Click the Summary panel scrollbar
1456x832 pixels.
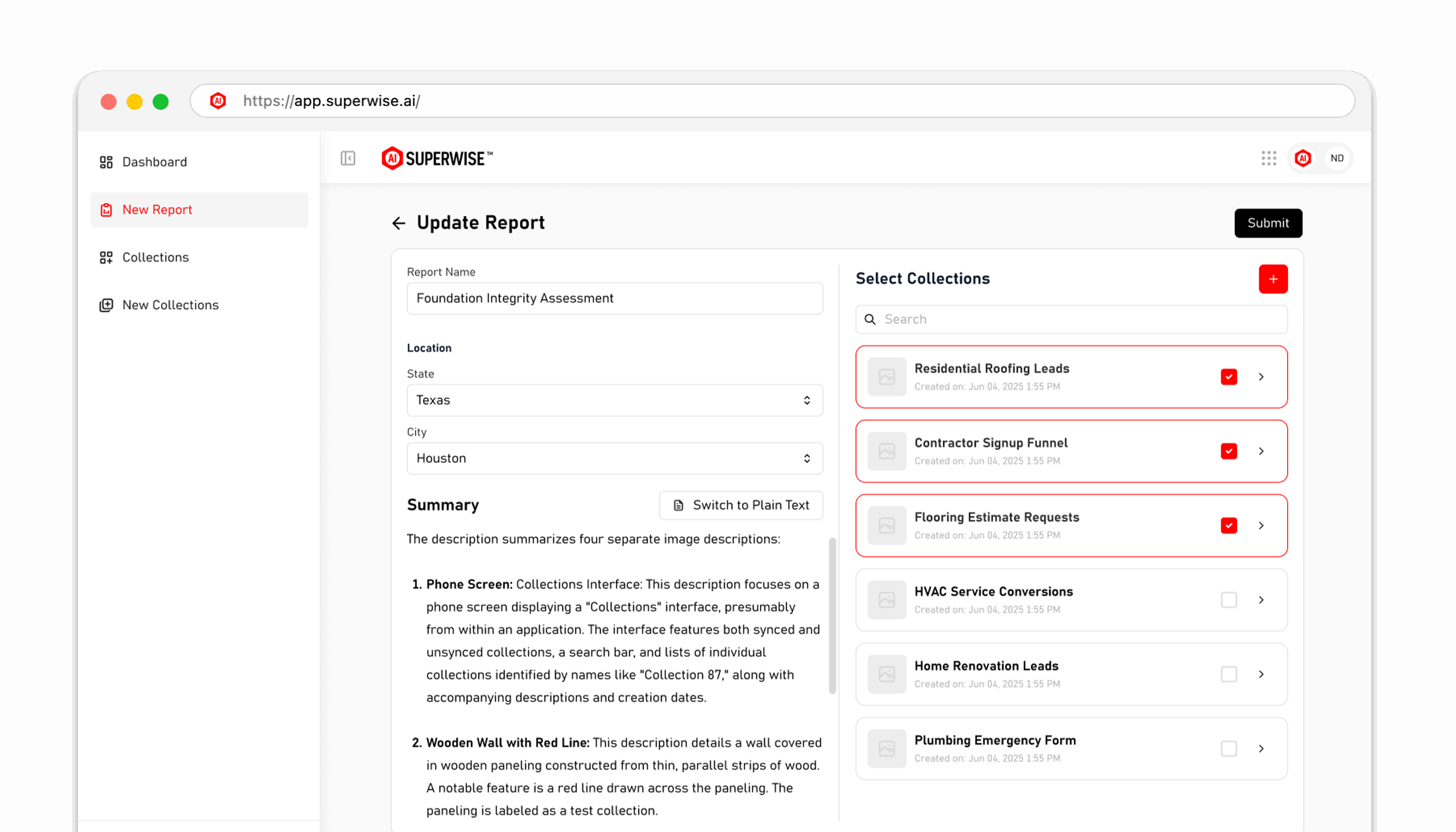[832, 616]
